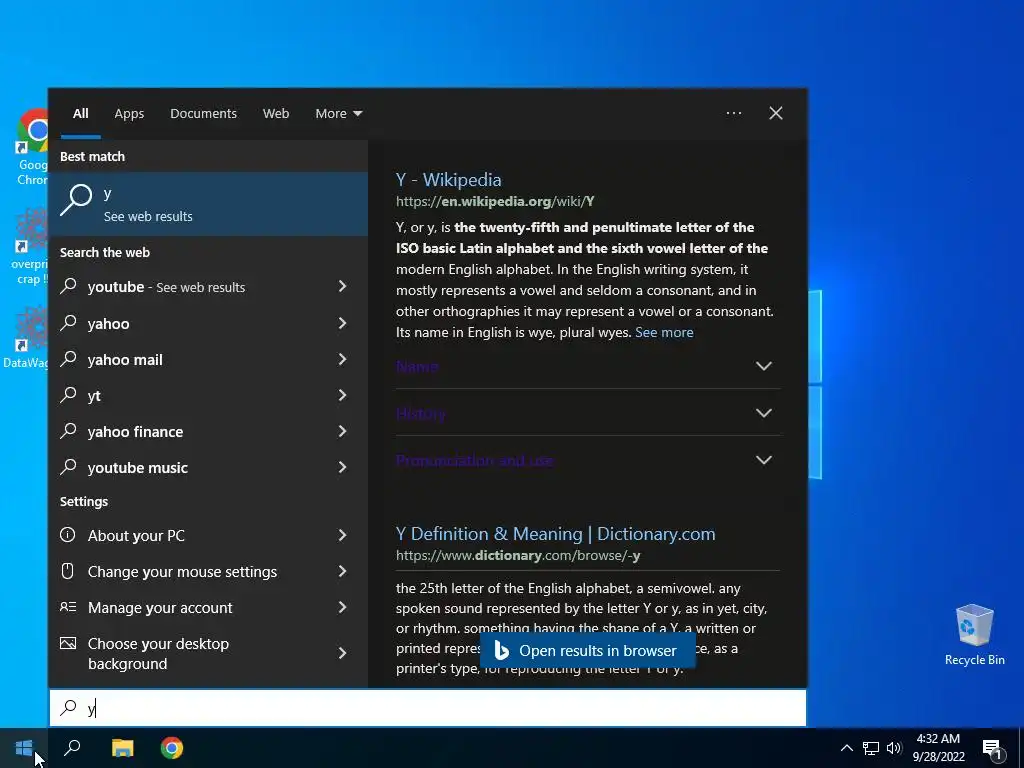Click the info icon beside About your PC
The height and width of the screenshot is (768, 1024).
click(67, 535)
